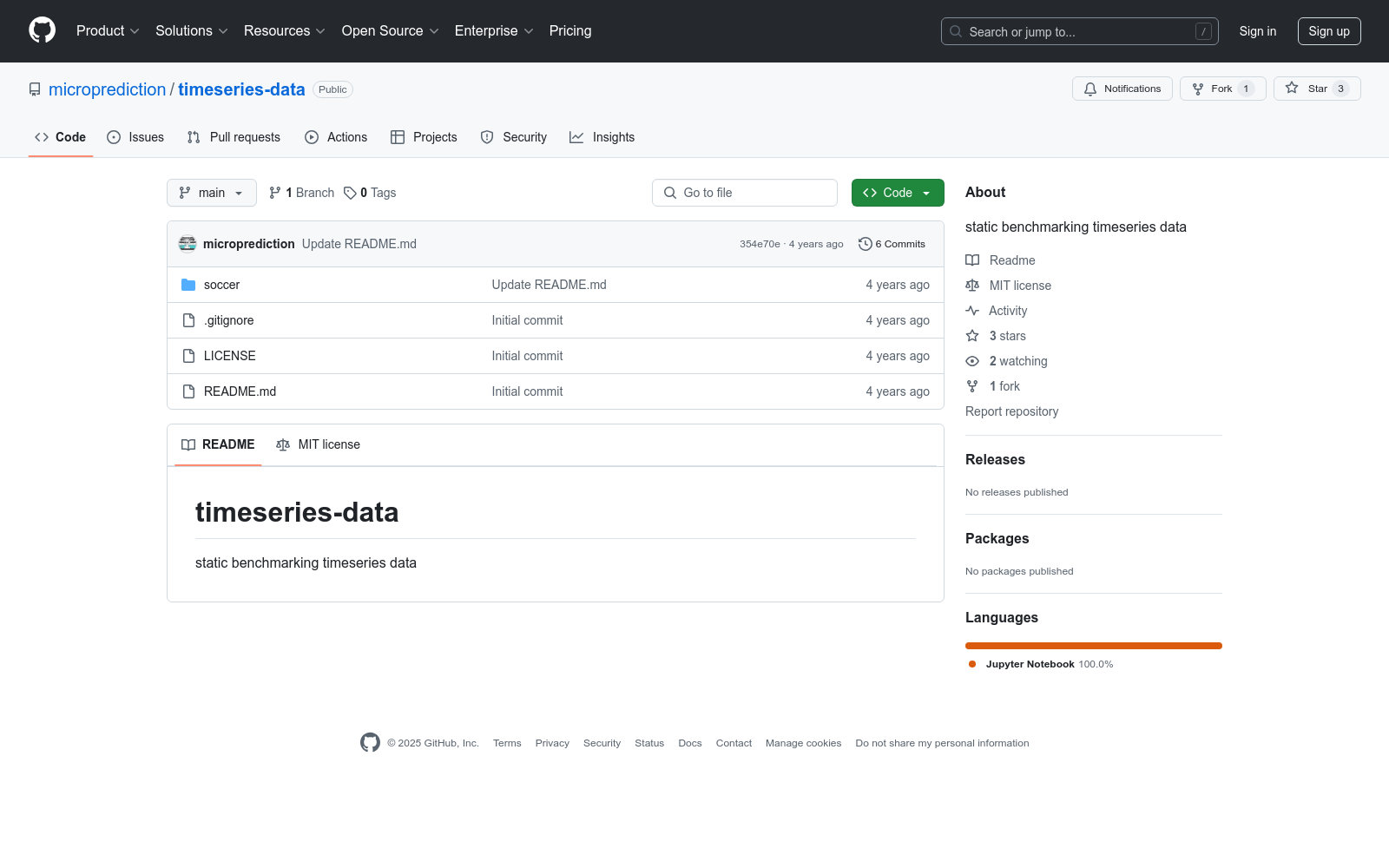Click the Fork count badge showing 1

(x=1246, y=89)
